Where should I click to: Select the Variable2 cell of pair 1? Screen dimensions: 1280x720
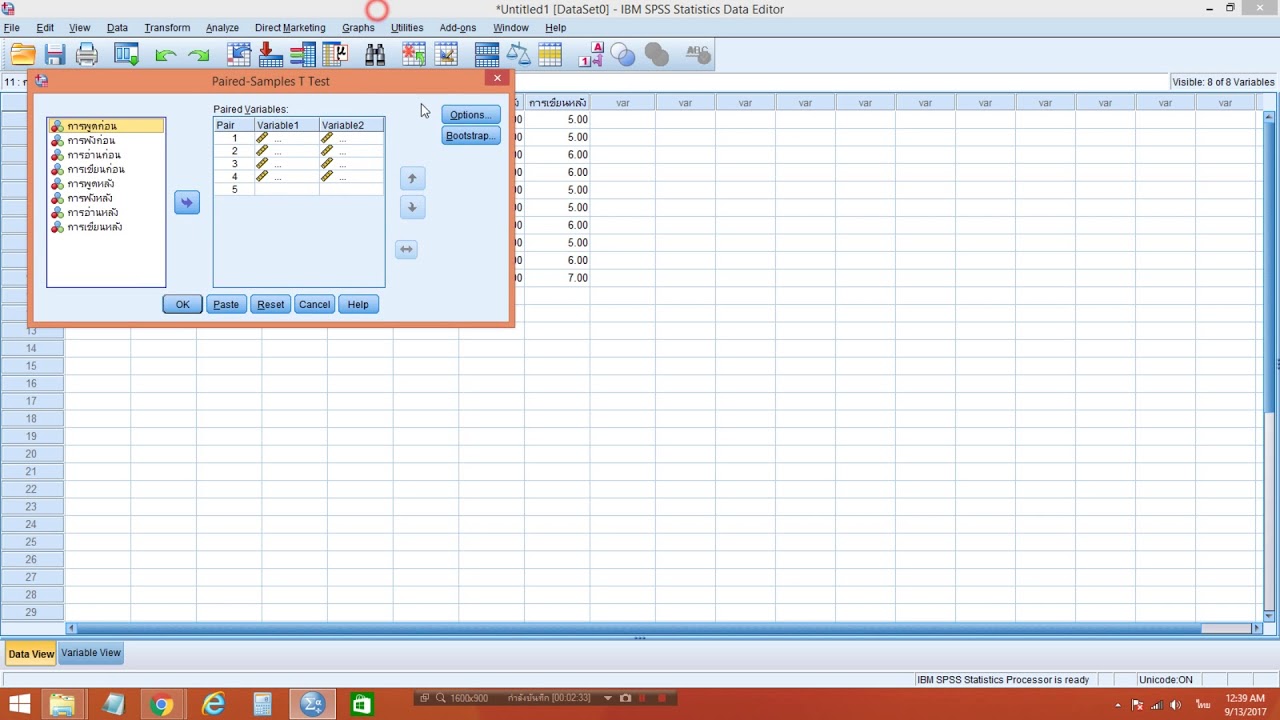pyautogui.click(x=351, y=138)
